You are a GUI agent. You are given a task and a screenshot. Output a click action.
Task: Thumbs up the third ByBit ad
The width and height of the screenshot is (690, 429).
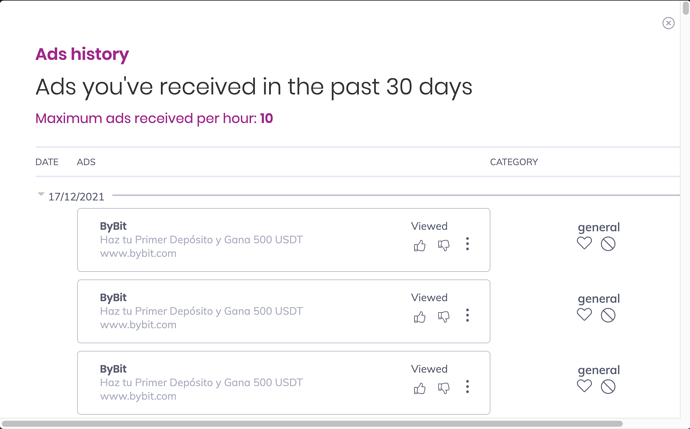[x=420, y=388]
